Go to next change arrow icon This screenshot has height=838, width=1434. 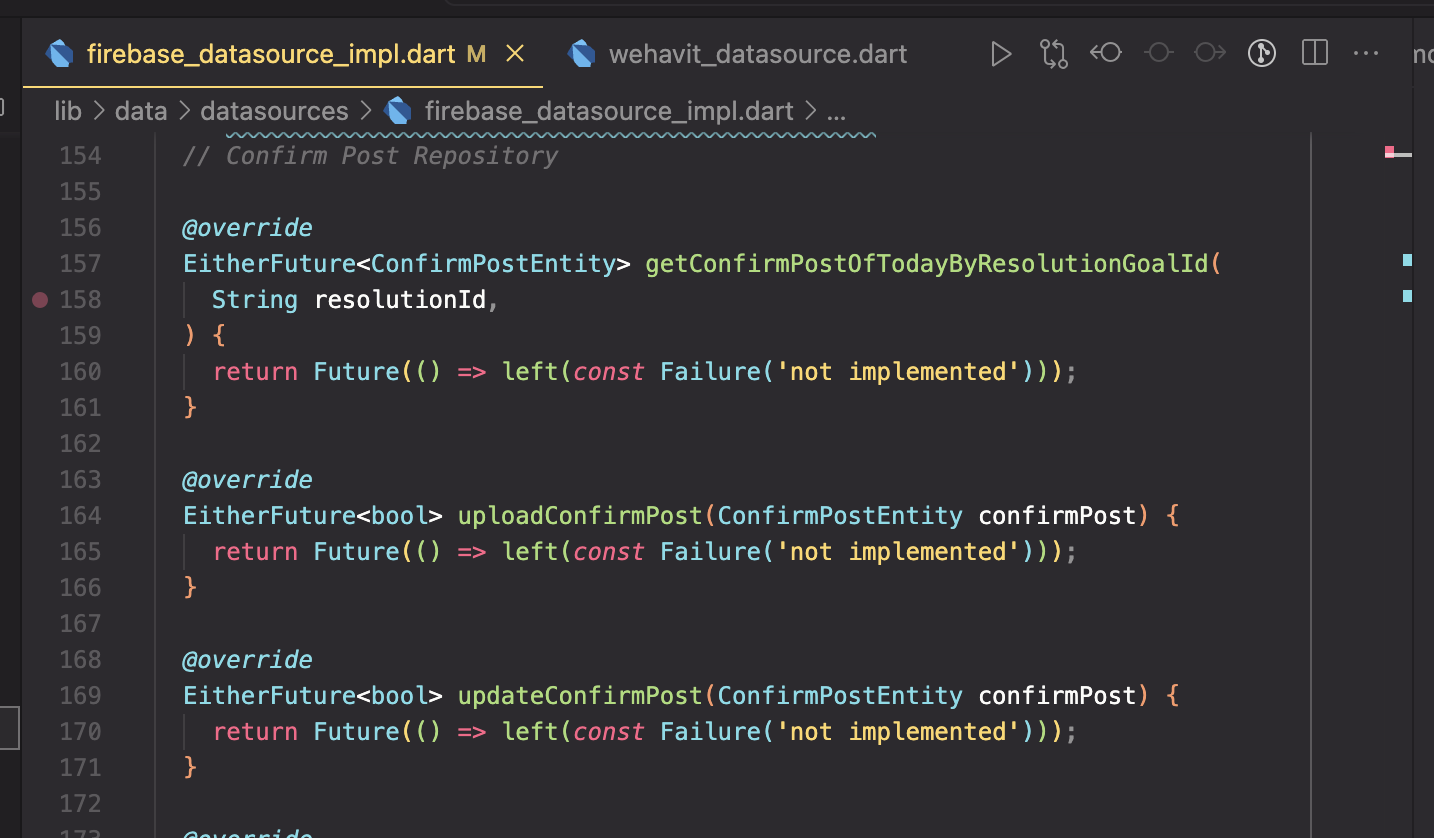1210,53
